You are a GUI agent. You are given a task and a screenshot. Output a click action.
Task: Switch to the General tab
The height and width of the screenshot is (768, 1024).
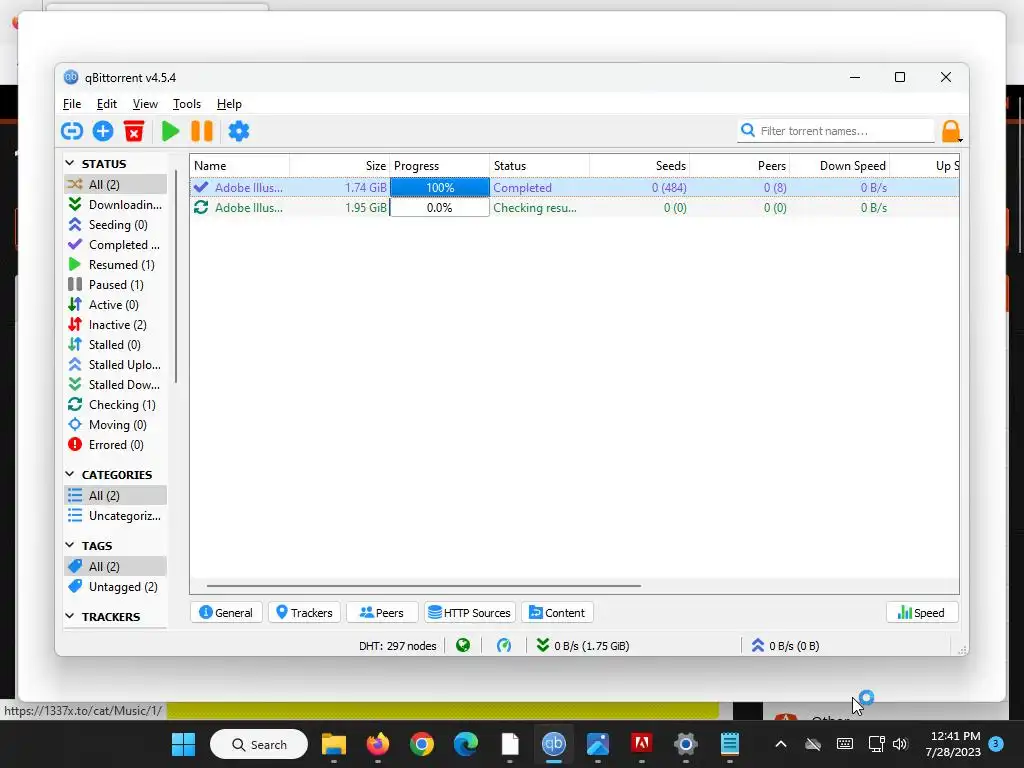[226, 613]
